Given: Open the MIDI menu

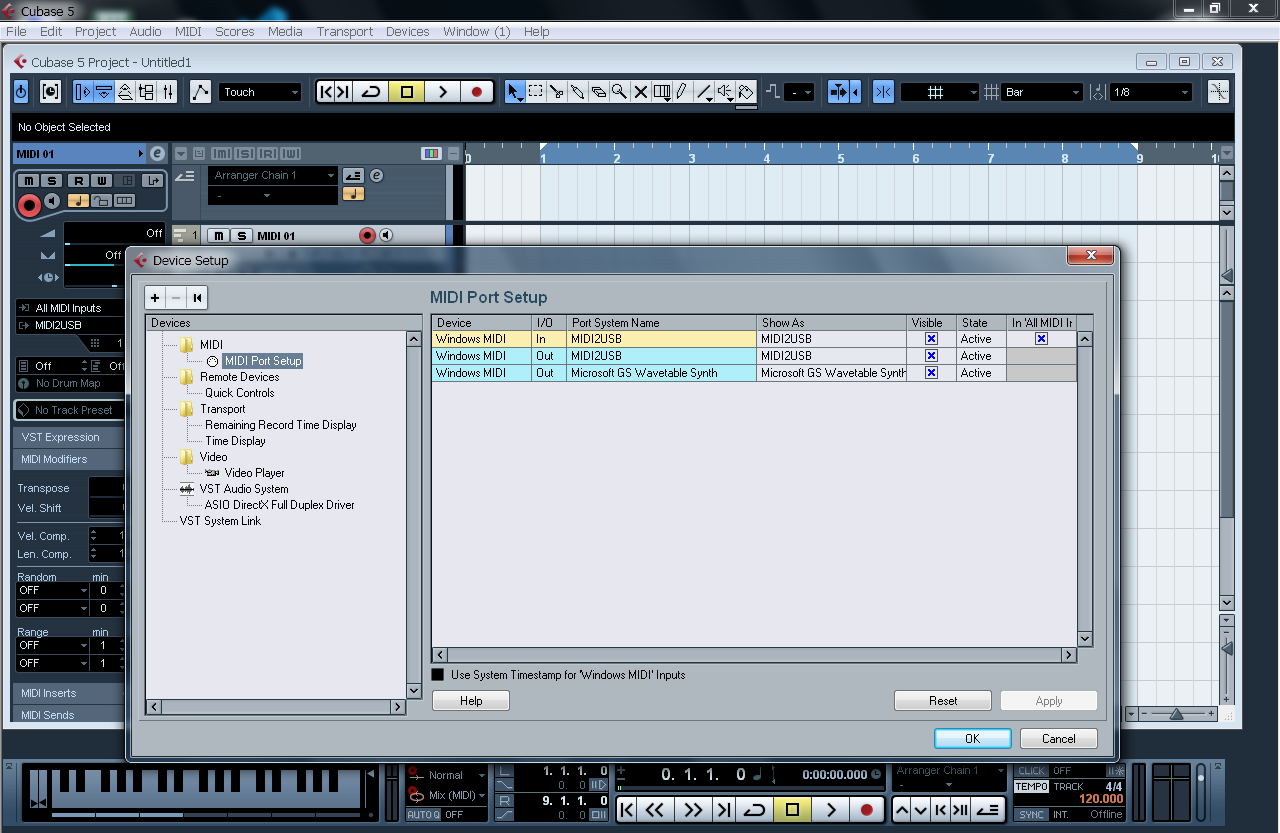Looking at the screenshot, I should coord(188,32).
